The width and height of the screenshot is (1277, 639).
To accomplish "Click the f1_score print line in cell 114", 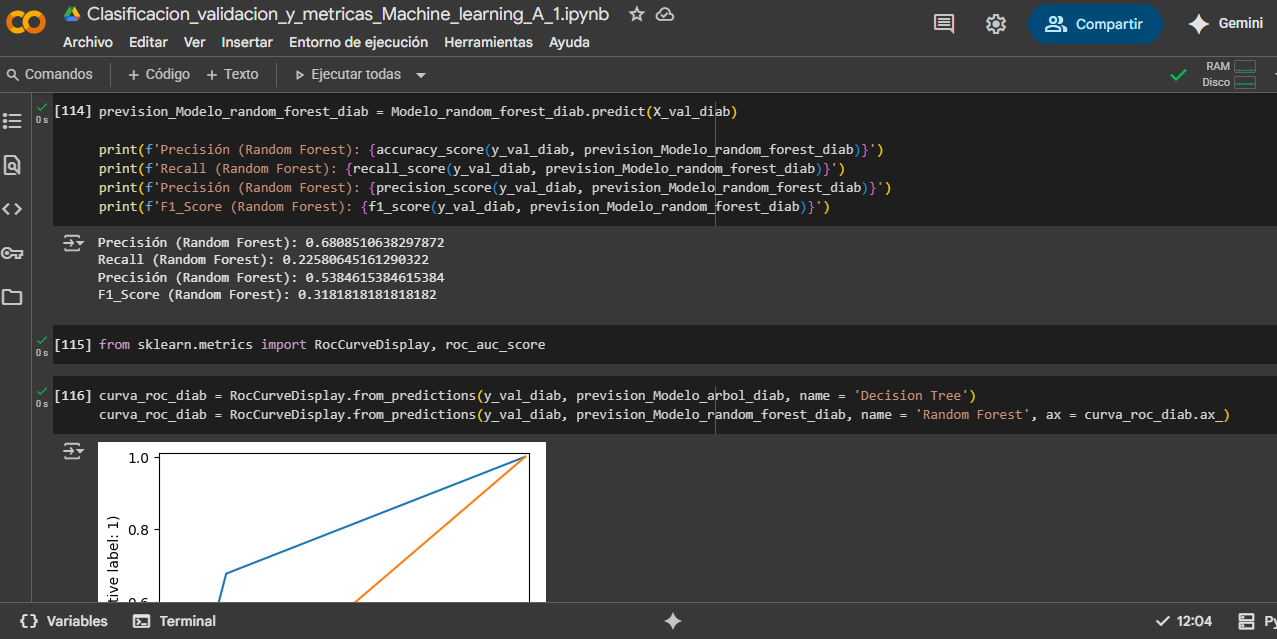I will (x=464, y=207).
